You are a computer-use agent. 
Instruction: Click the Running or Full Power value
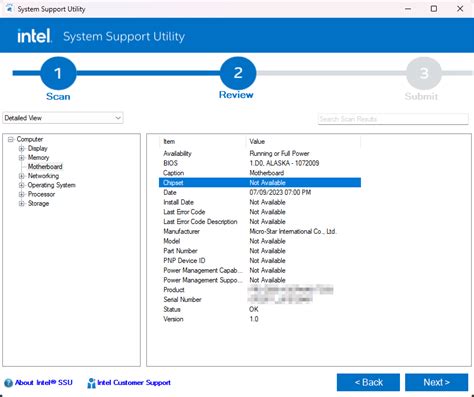(x=279, y=154)
